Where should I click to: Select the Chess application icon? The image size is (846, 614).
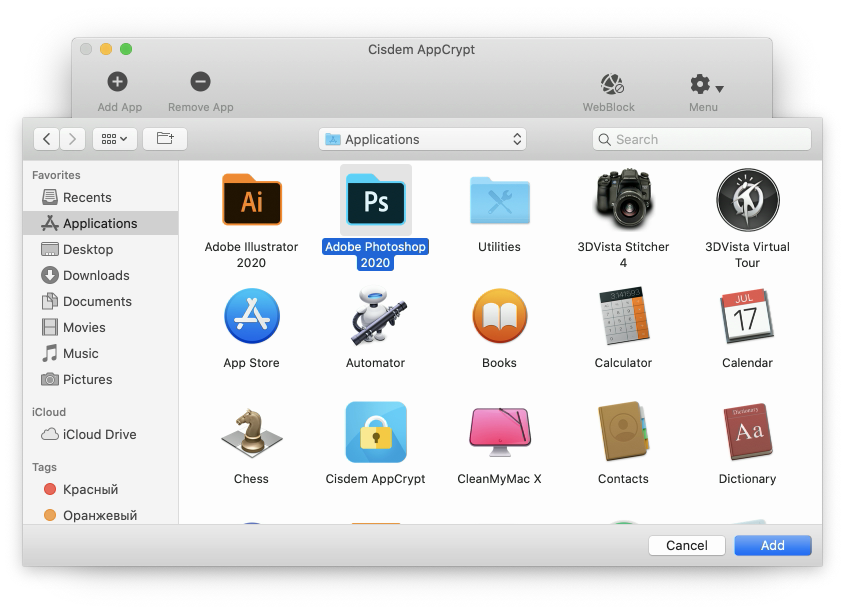pyautogui.click(x=251, y=432)
